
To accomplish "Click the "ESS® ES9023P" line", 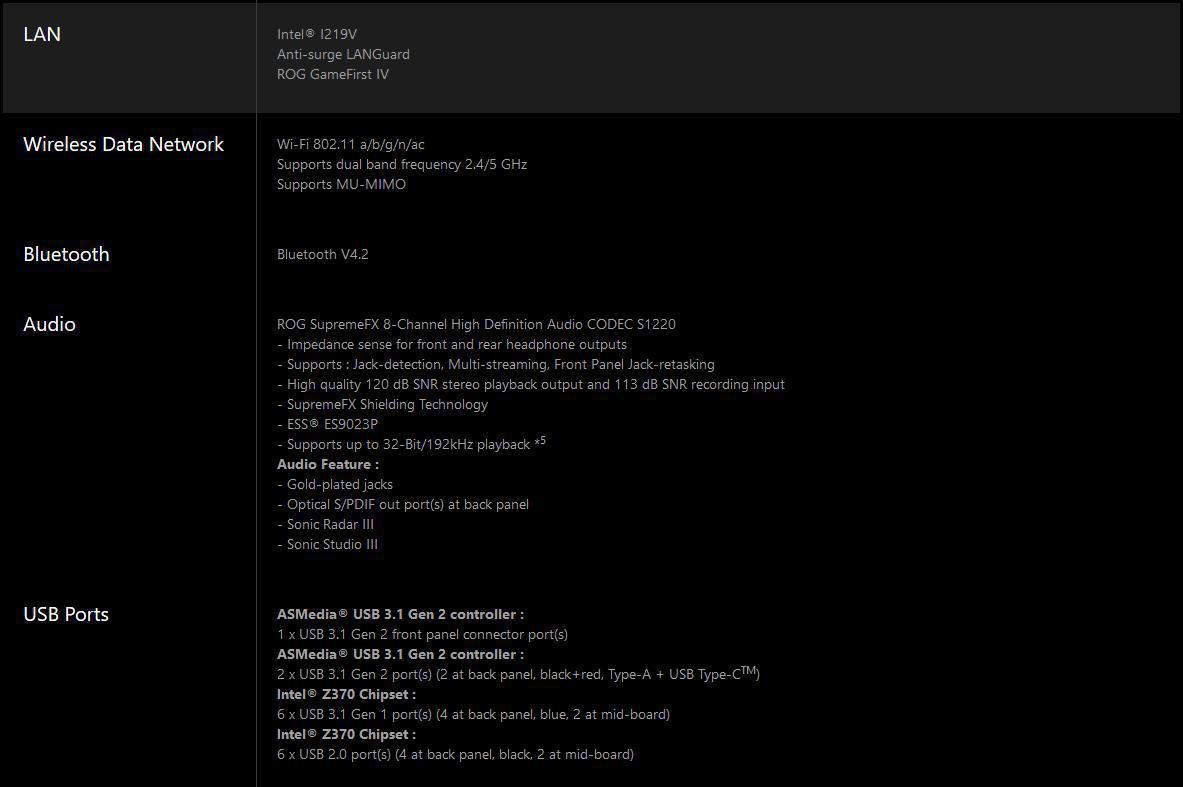I will point(327,424).
